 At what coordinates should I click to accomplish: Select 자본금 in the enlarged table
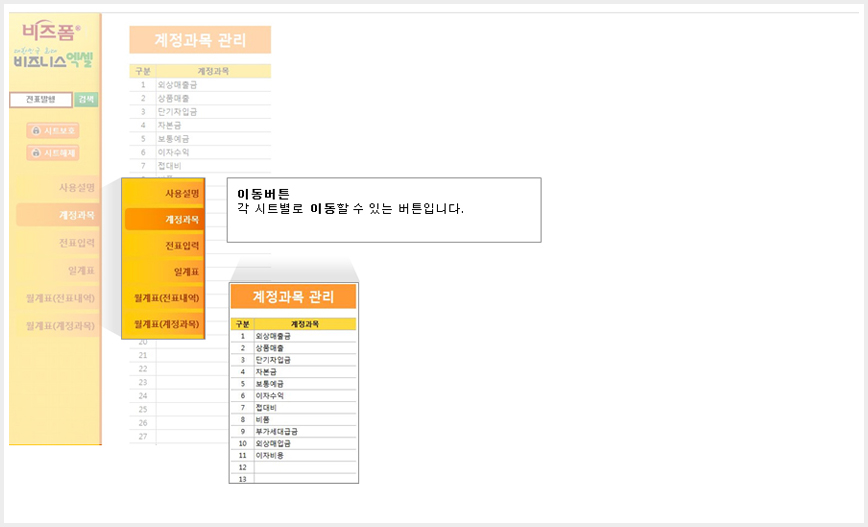[x=266, y=372]
